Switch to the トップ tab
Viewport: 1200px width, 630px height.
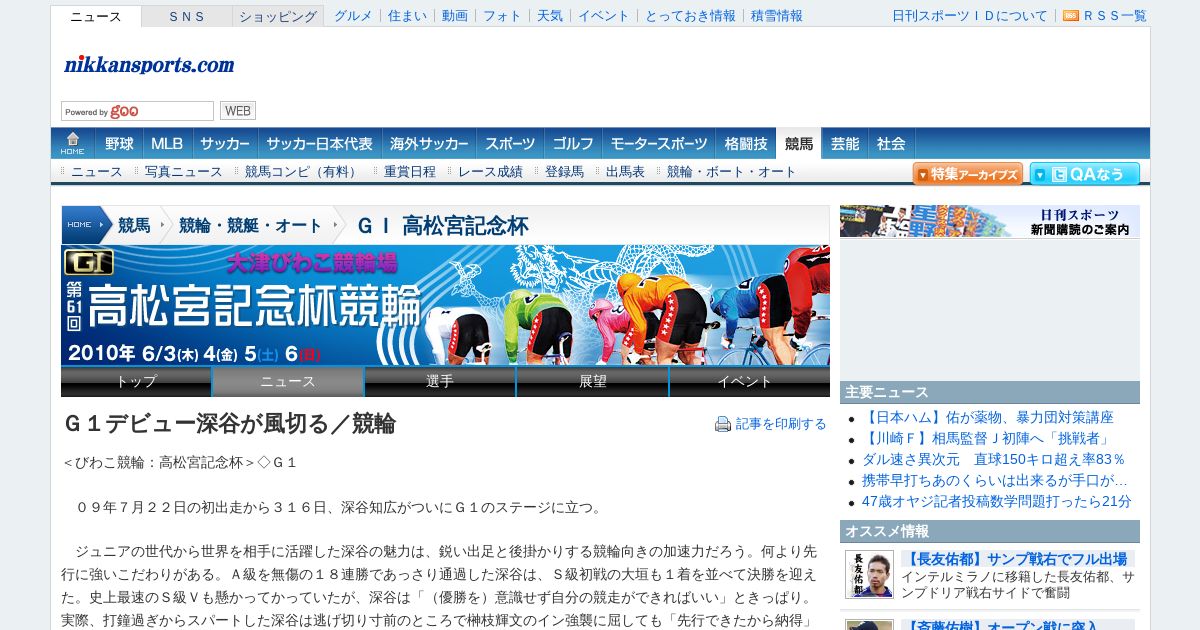click(x=136, y=381)
